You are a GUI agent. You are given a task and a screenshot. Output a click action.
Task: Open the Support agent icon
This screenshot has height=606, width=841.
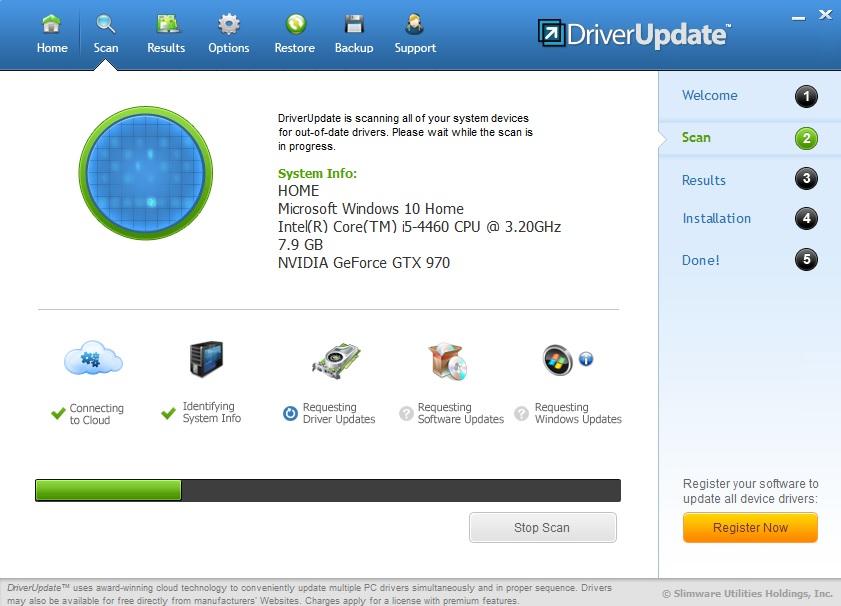coord(415,24)
